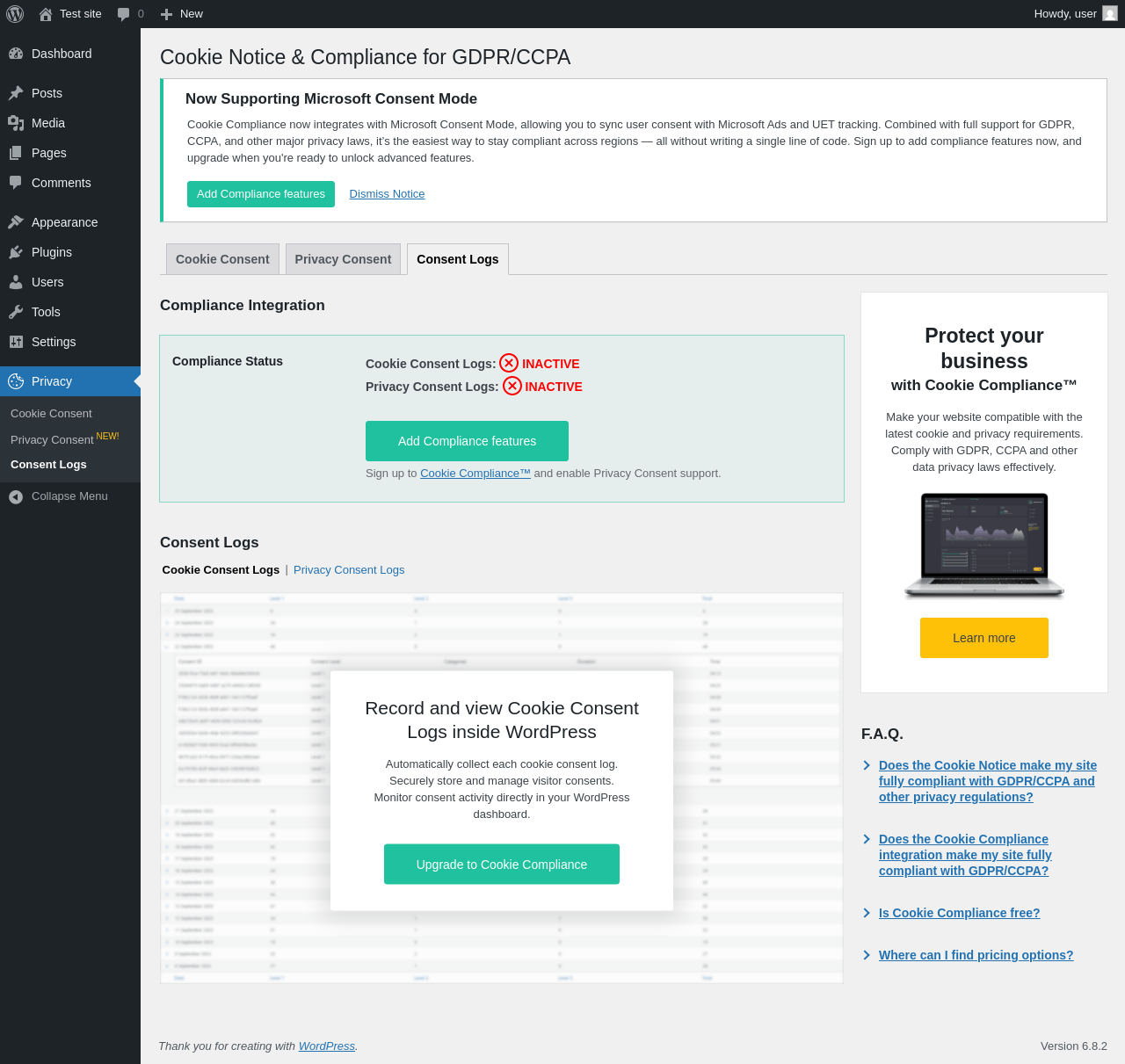
Task: Click Howdy, user account text
Action: tap(1065, 14)
